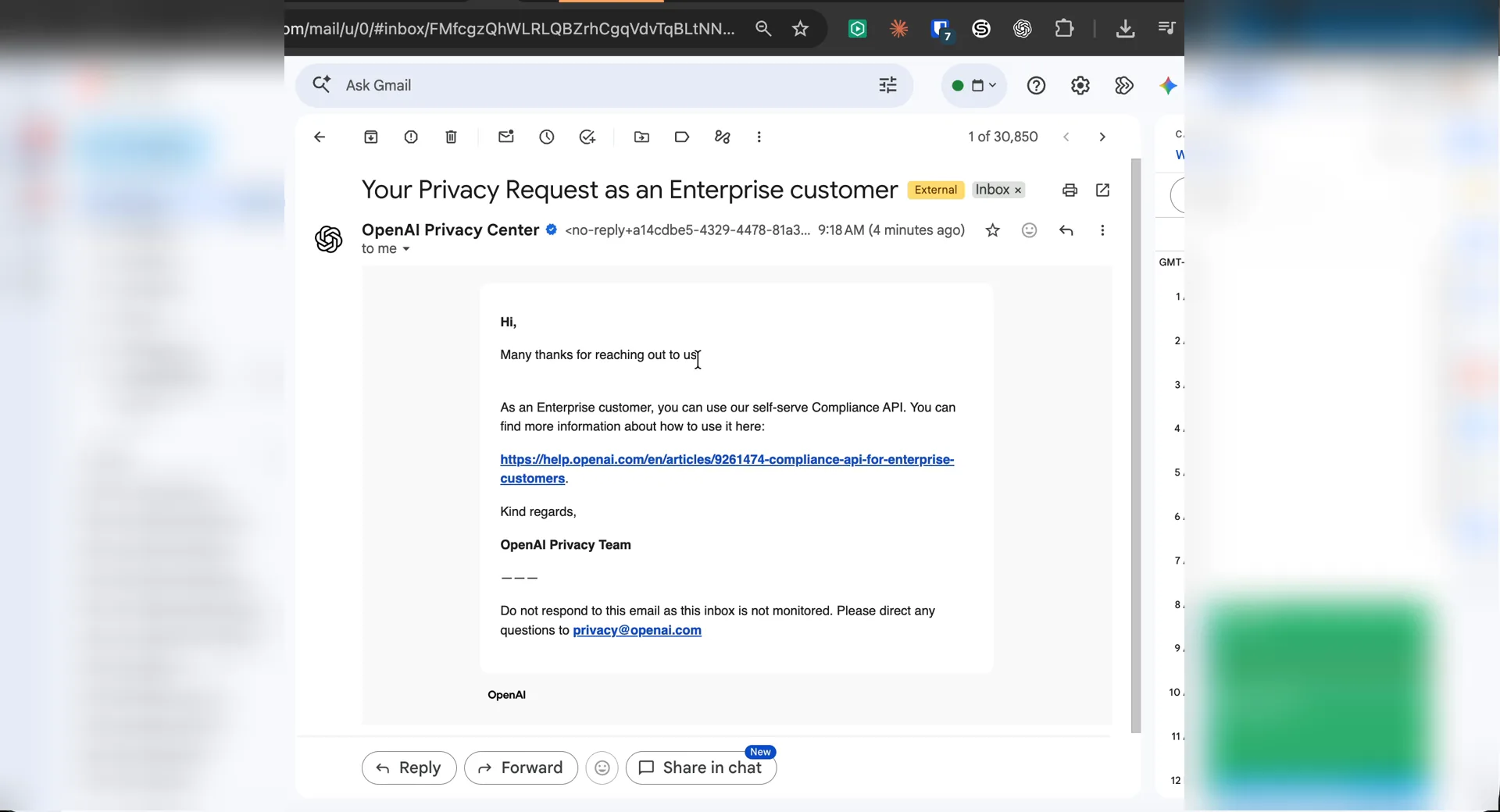Screen dimensions: 1500x812
Task: Go to the older email arrow
Action: 1102,137
